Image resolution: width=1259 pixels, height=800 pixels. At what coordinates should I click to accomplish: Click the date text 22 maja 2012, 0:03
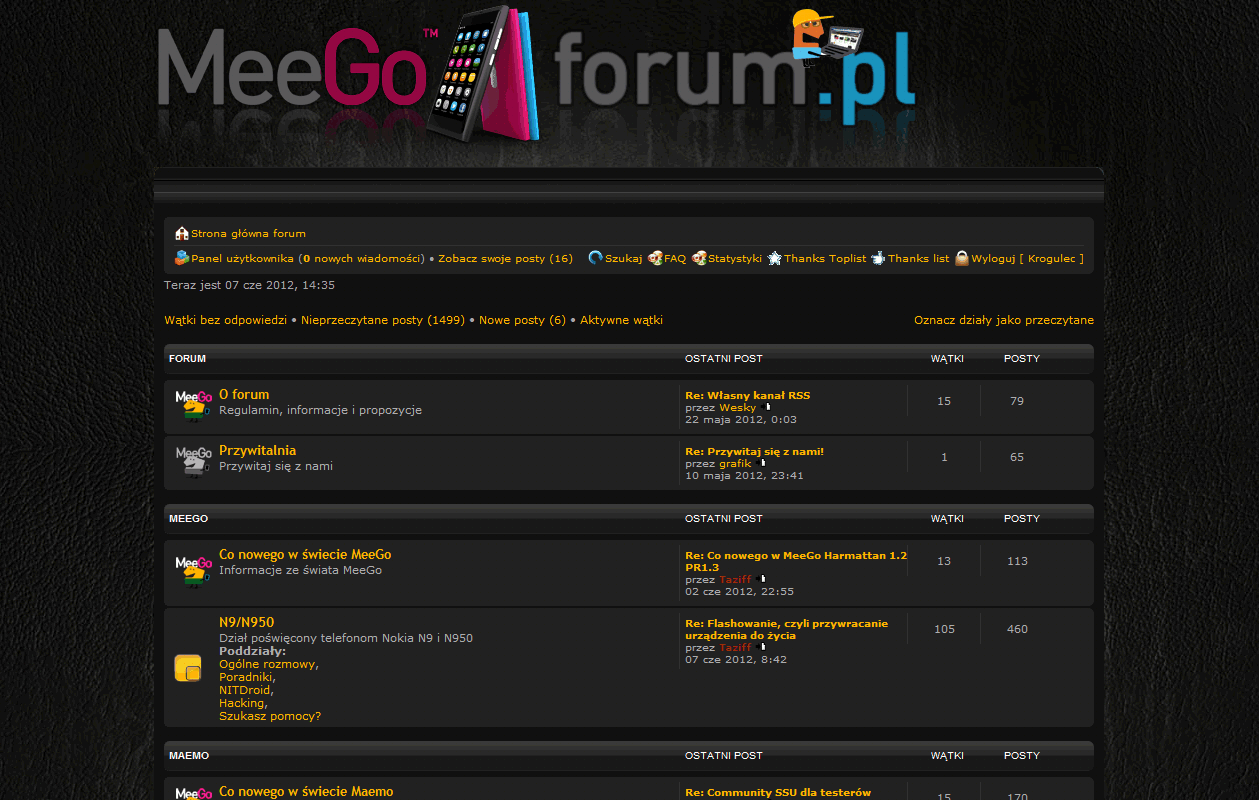pos(741,419)
